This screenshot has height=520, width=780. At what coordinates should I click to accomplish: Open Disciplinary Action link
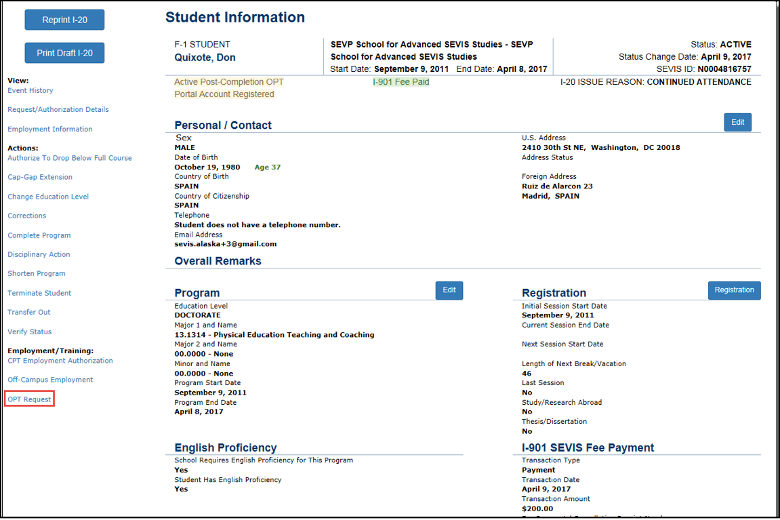[39, 254]
